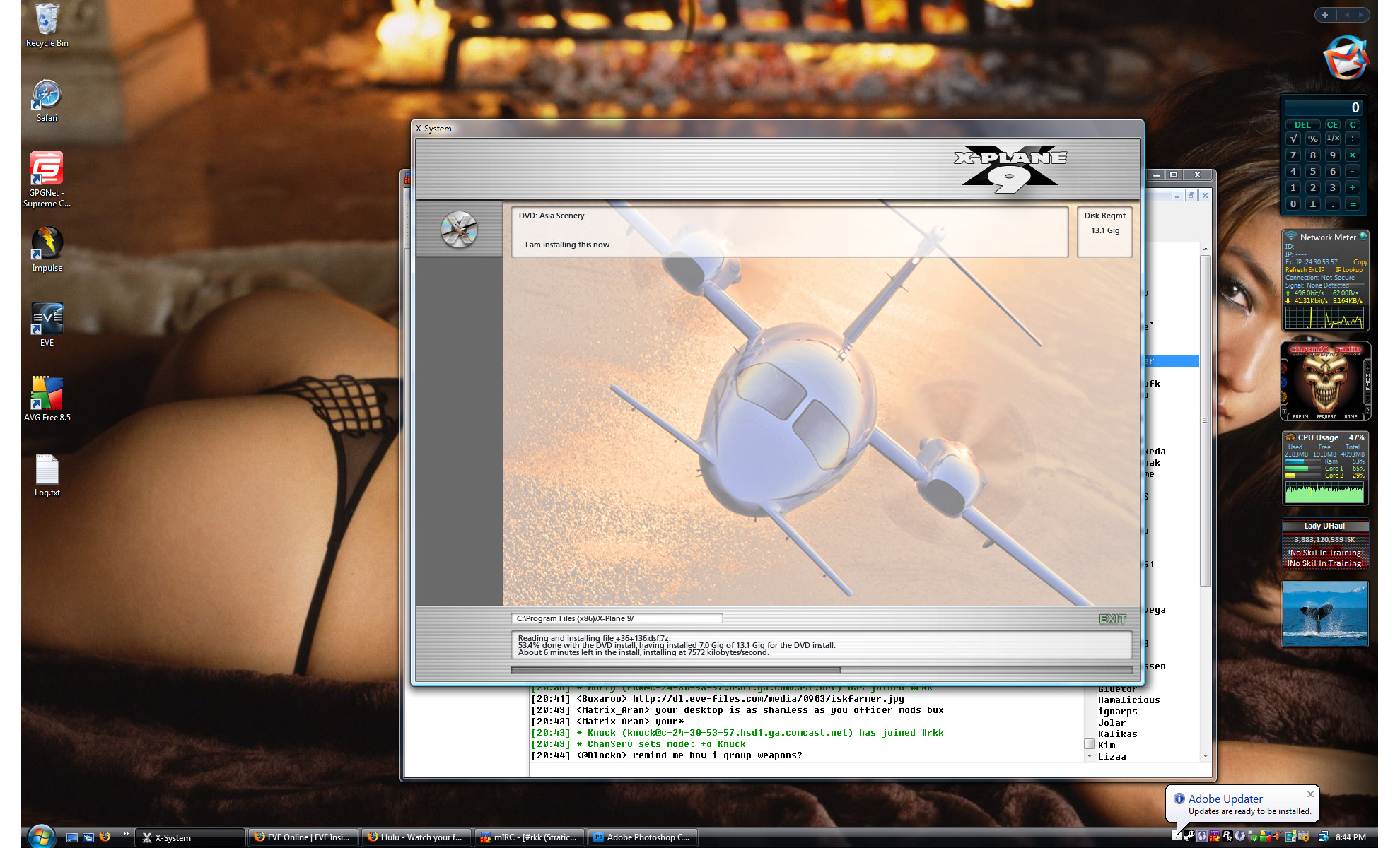
Task: Switch to Adobe Photoshop taskbar button
Action: 642,837
